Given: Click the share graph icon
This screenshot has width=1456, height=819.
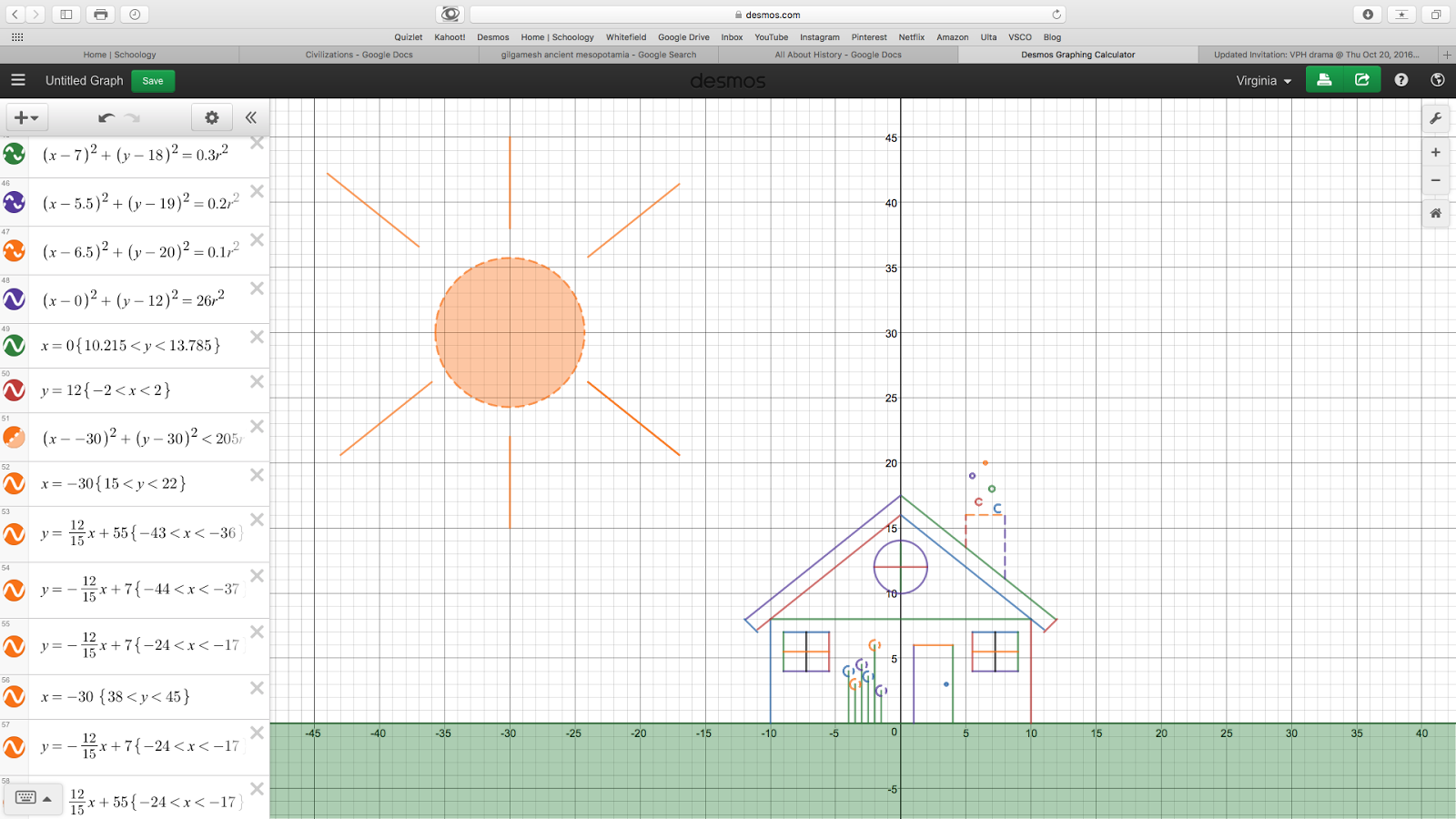Looking at the screenshot, I should coord(1360,80).
